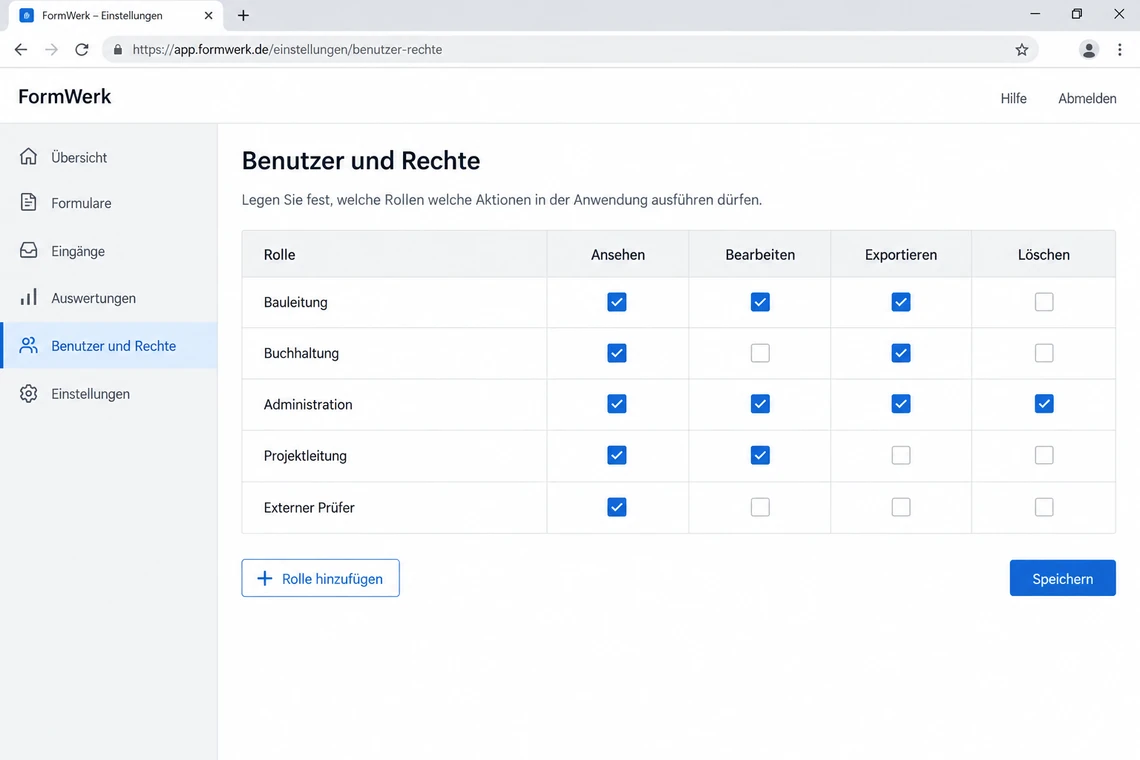The height and width of the screenshot is (760, 1140).
Task: Click the Externer Prüfer role name
Action: pyautogui.click(x=309, y=508)
